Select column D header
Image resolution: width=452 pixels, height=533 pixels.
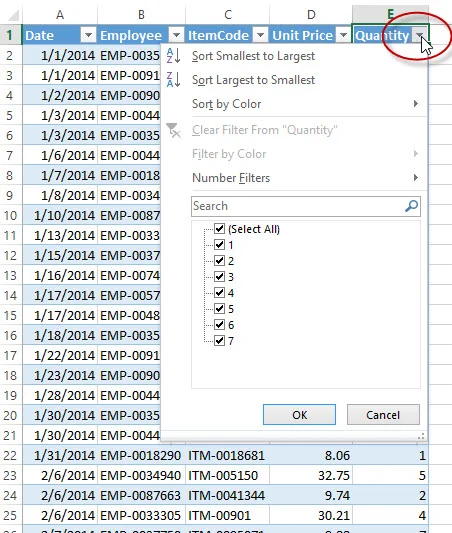coord(311,15)
